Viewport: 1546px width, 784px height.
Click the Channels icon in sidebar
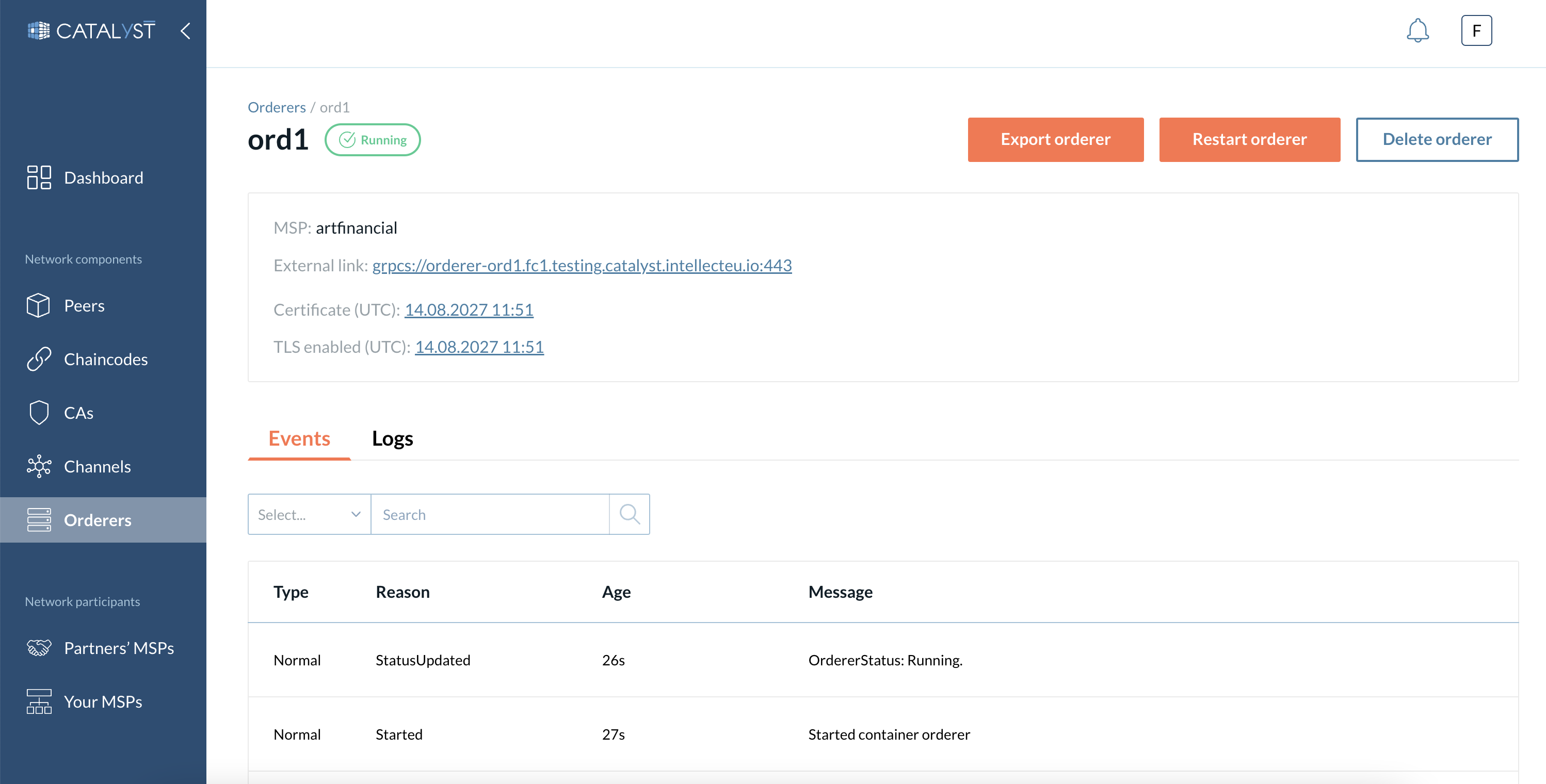click(39, 466)
